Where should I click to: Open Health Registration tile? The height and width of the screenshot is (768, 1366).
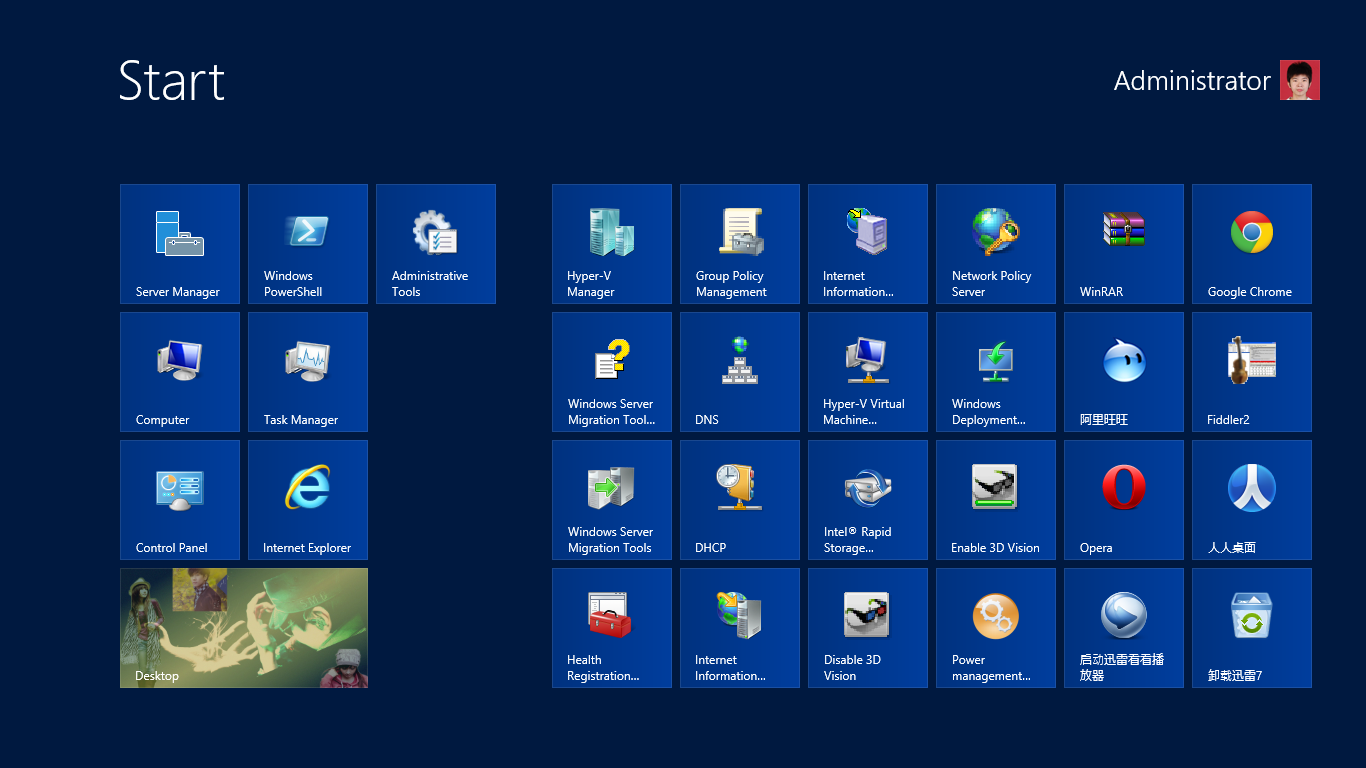[x=612, y=628]
